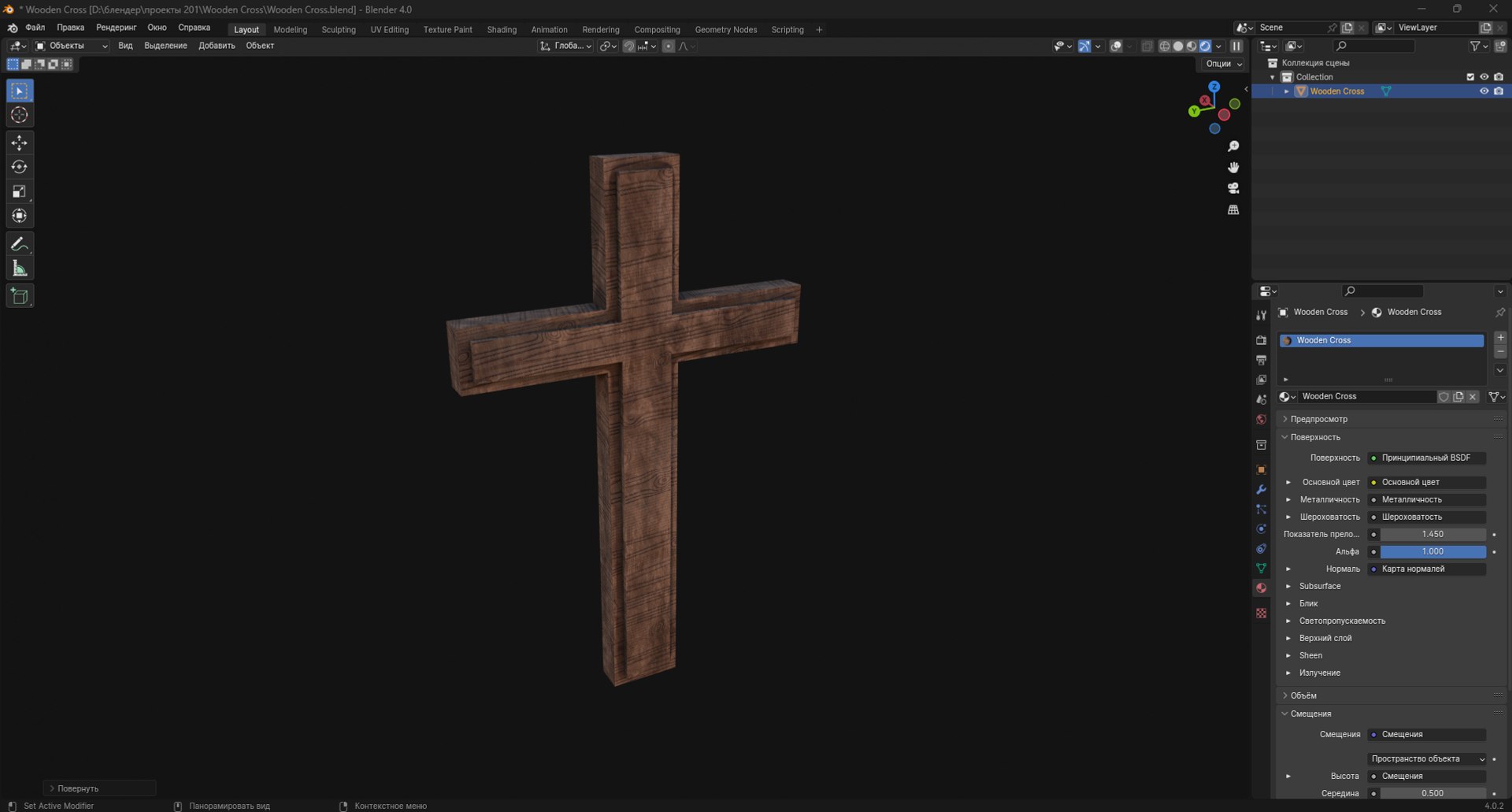The height and width of the screenshot is (812, 1512).
Task: Add a new material slot
Action: [1500, 338]
